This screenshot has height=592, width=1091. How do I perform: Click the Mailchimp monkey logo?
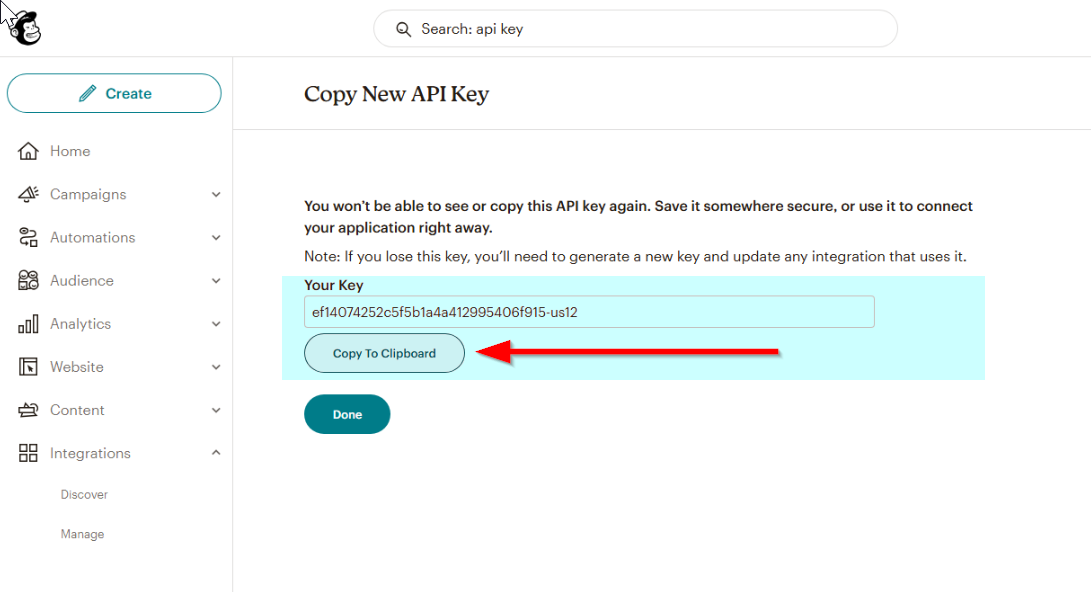pos(25,29)
